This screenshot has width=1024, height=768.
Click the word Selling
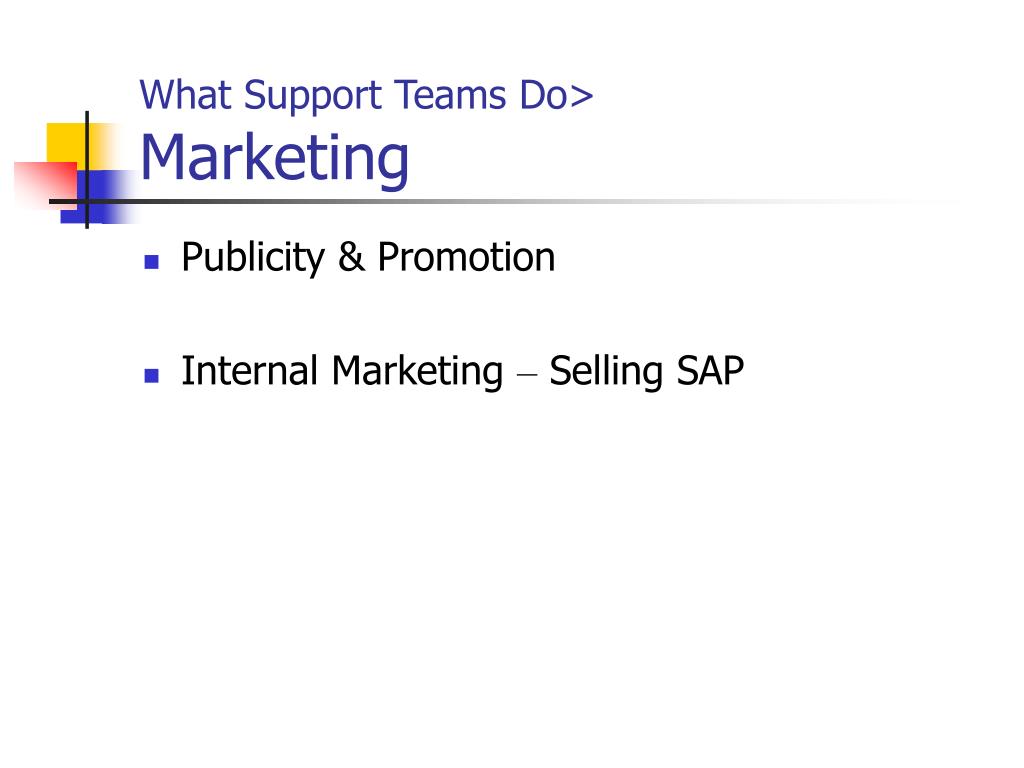click(606, 372)
